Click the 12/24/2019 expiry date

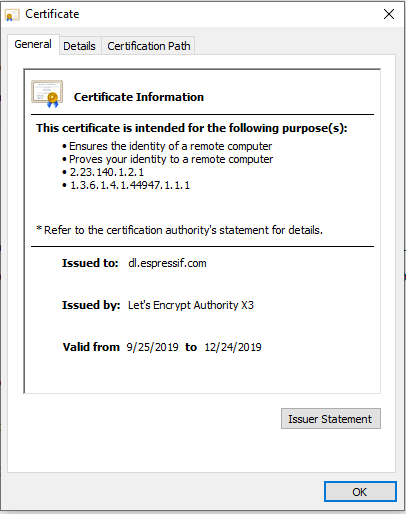click(x=233, y=347)
